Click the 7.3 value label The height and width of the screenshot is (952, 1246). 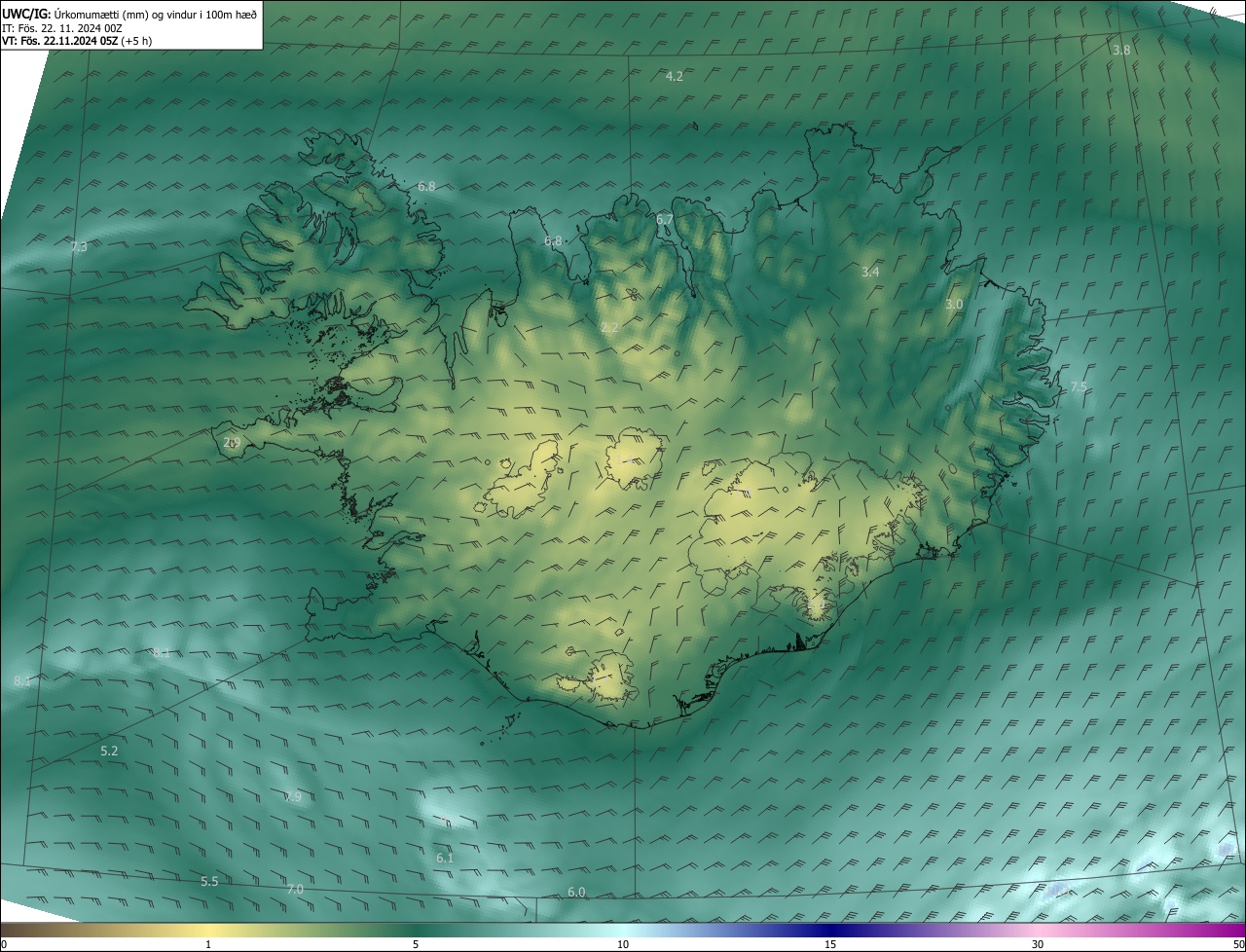coord(79,247)
